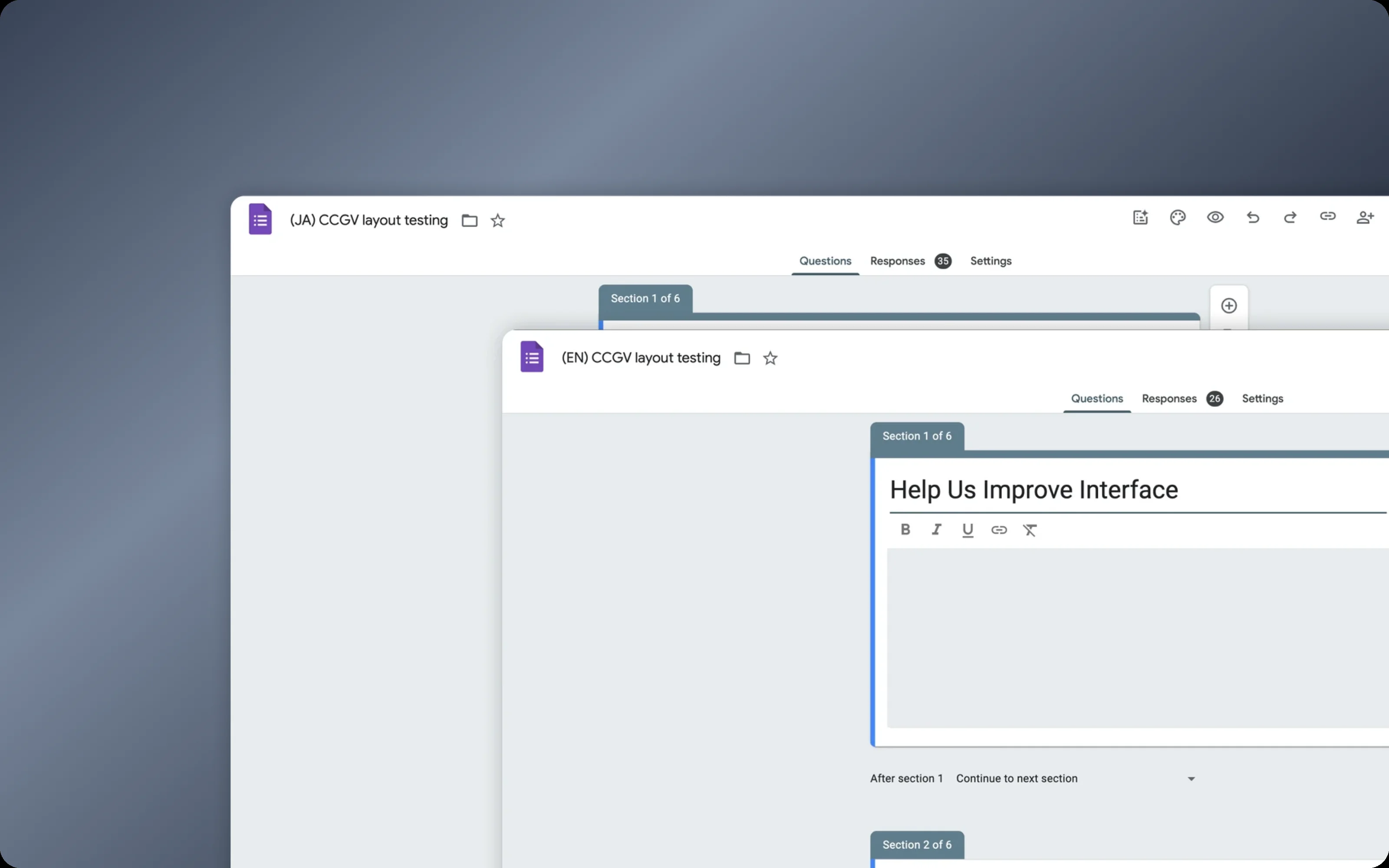Click Section 1 of 6 label in JA window
The image size is (1389, 868).
pos(645,299)
